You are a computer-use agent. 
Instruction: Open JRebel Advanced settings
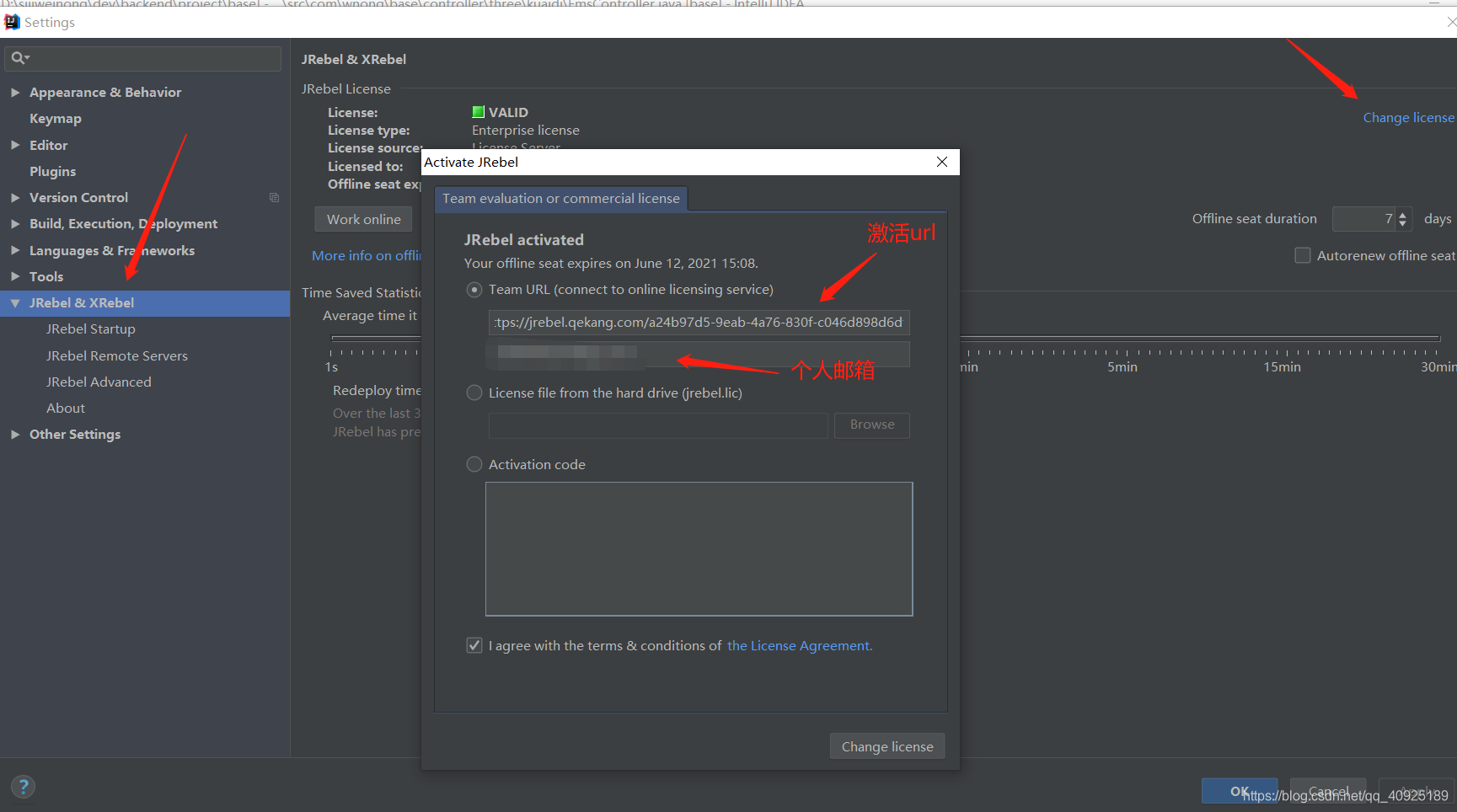click(99, 382)
